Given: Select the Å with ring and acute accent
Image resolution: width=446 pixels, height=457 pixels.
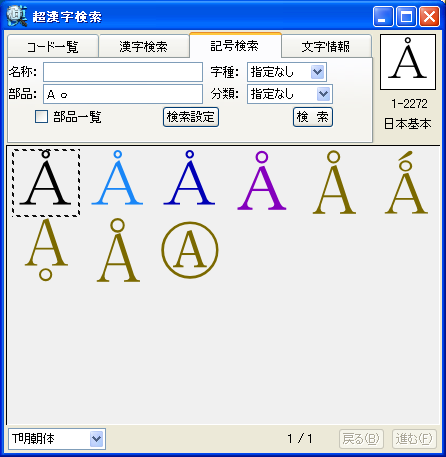Looking at the screenshot, I should pyautogui.click(x=406, y=182).
